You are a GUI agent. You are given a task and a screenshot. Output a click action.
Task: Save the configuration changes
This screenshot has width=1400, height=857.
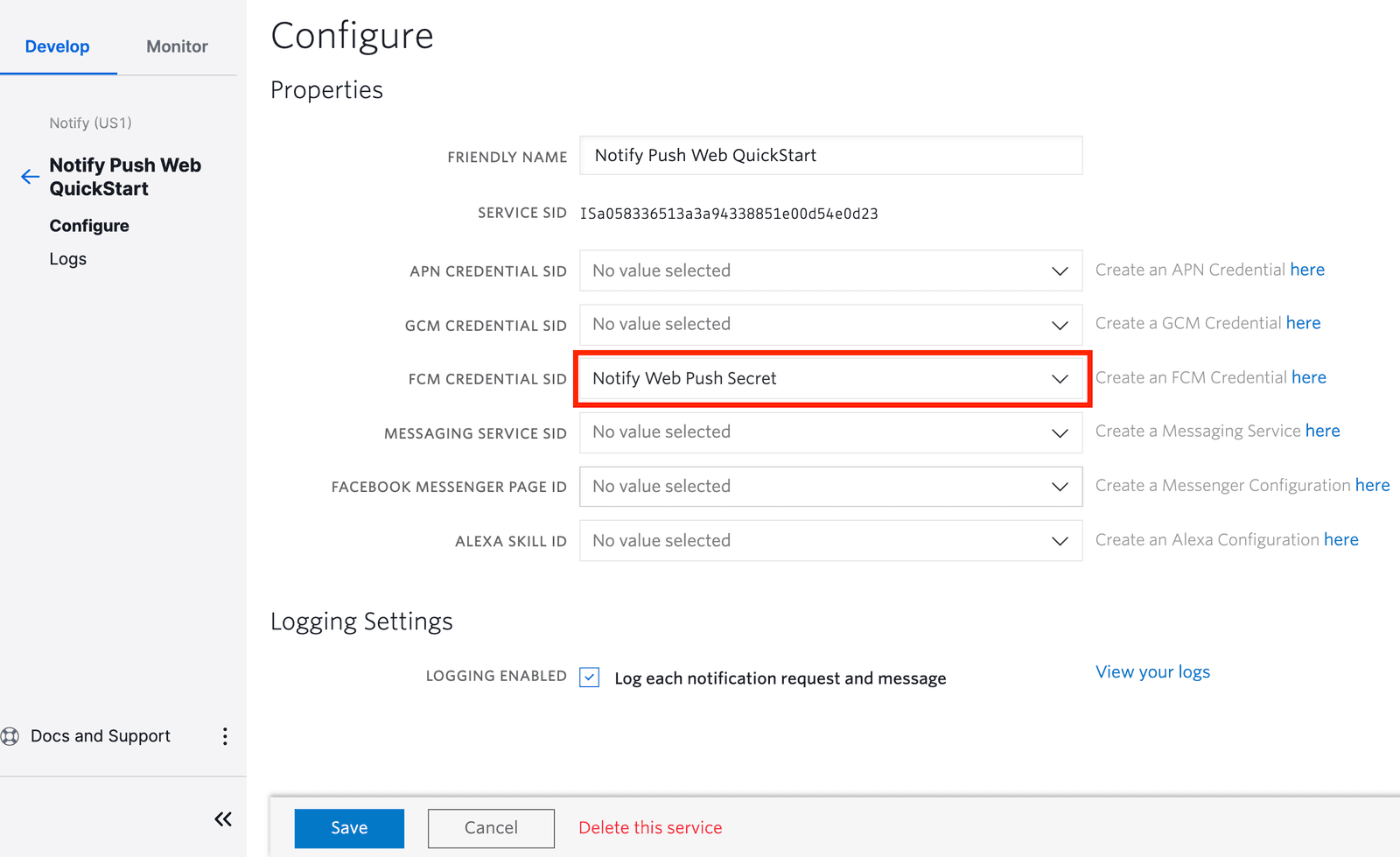point(348,827)
